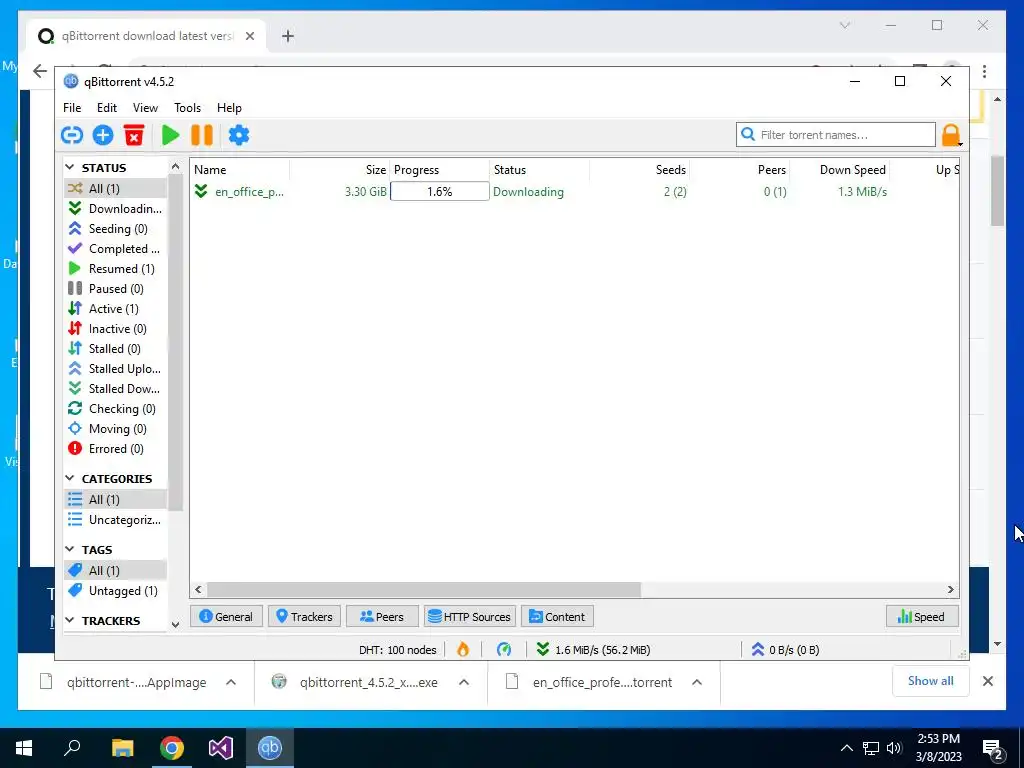Select All (1) under TAGS
Viewport: 1024px width, 768px height.
pos(116,571)
